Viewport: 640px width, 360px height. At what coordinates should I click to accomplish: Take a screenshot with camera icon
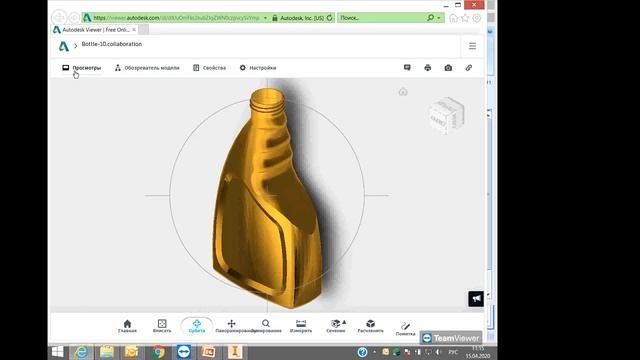448,68
